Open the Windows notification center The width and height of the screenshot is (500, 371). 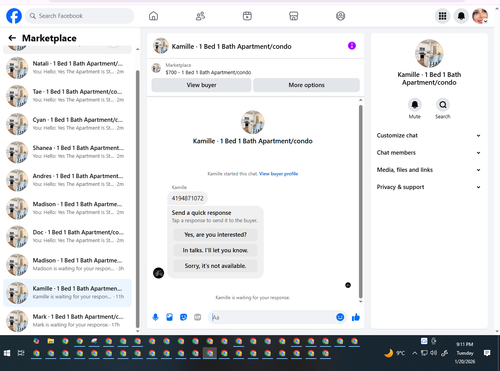pyautogui.click(x=487, y=353)
